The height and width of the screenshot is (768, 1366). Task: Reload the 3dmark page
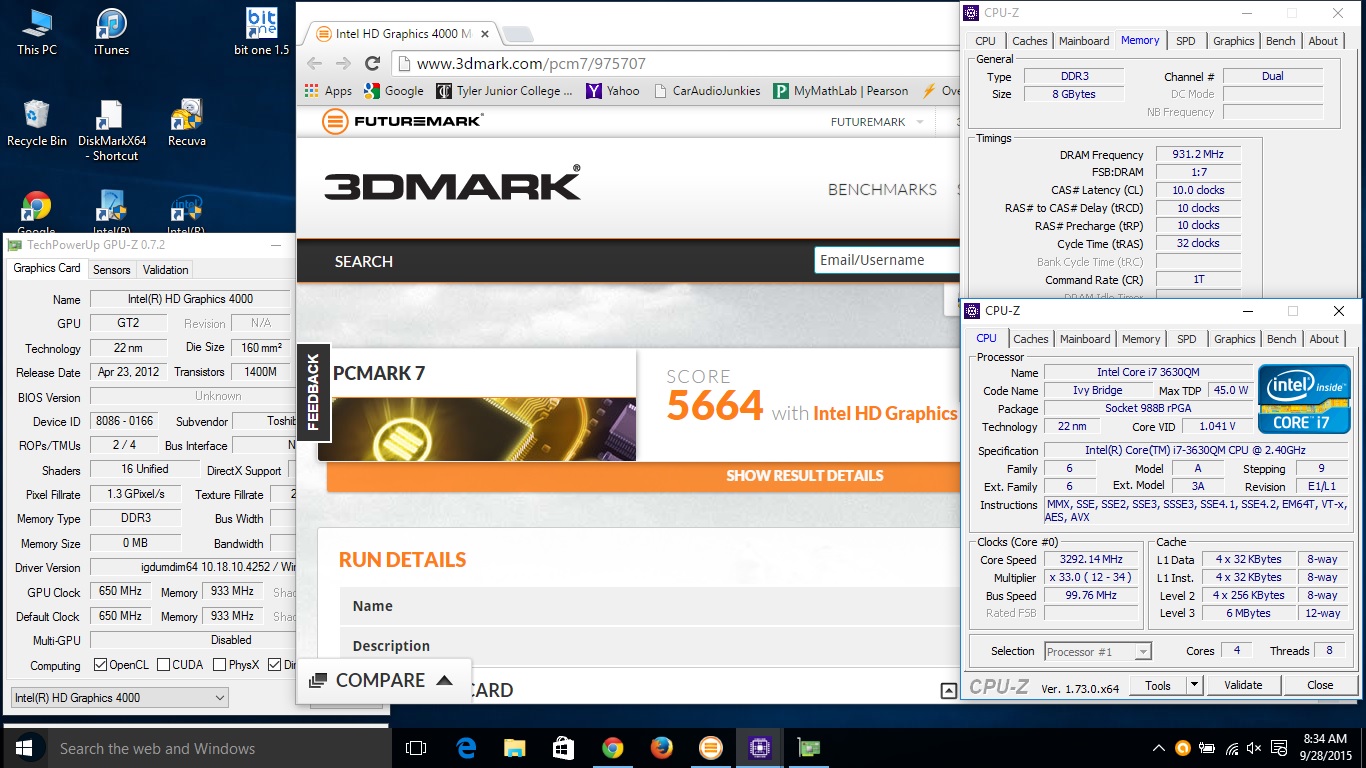pos(373,63)
